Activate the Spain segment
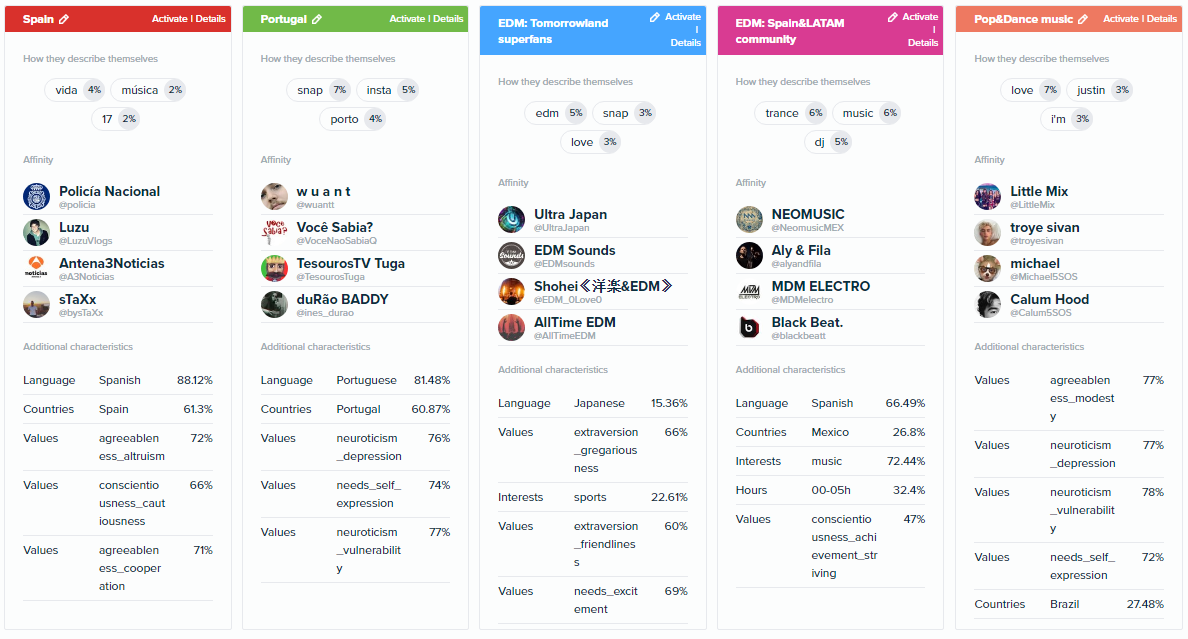This screenshot has height=639, width=1188. (x=170, y=19)
